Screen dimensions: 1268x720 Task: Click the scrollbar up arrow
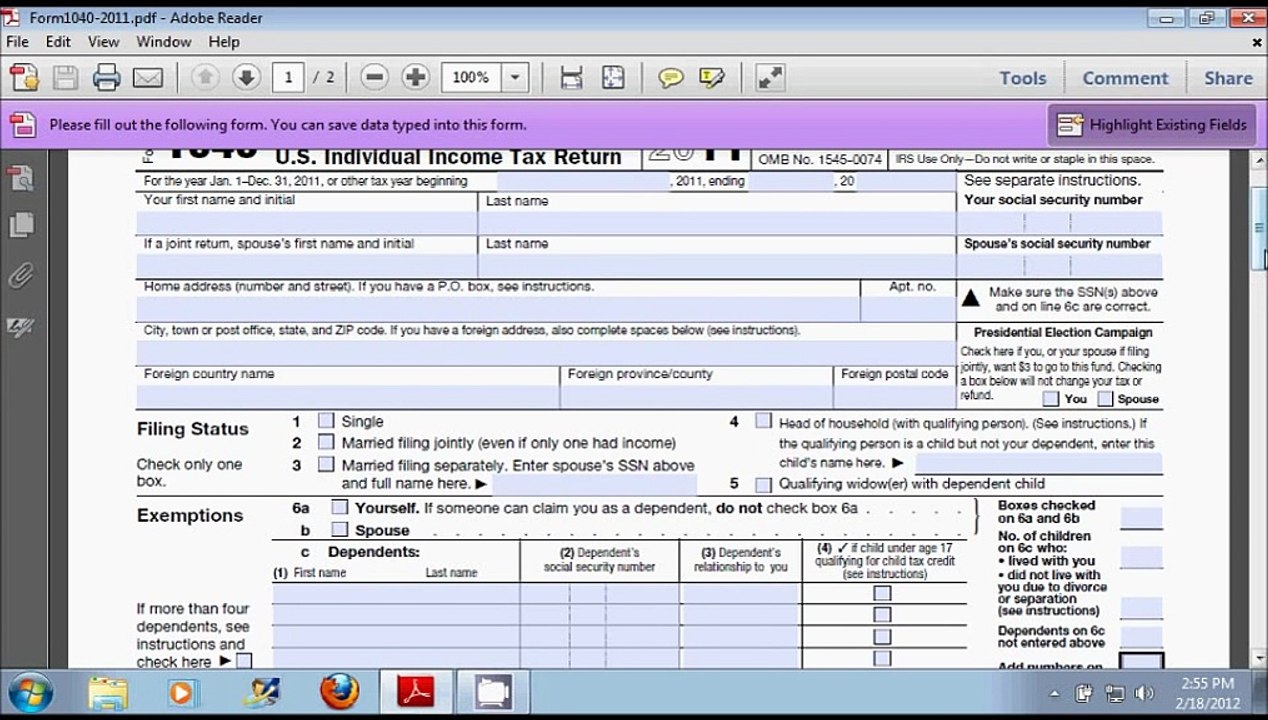point(1259,159)
